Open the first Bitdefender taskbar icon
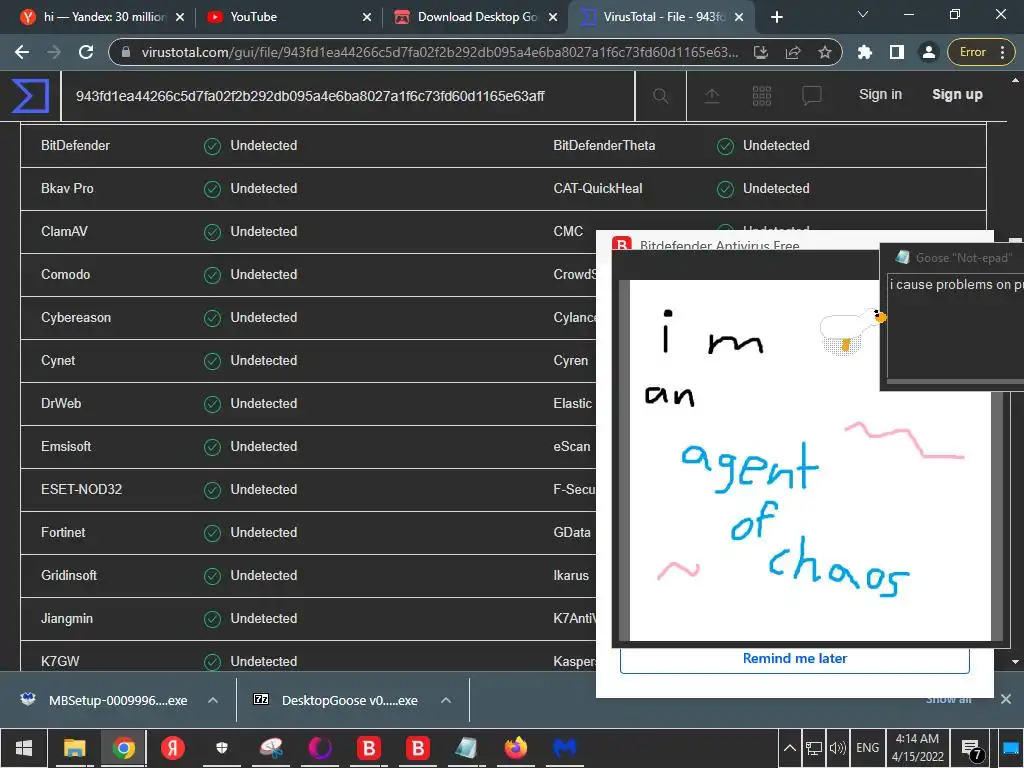 369,748
